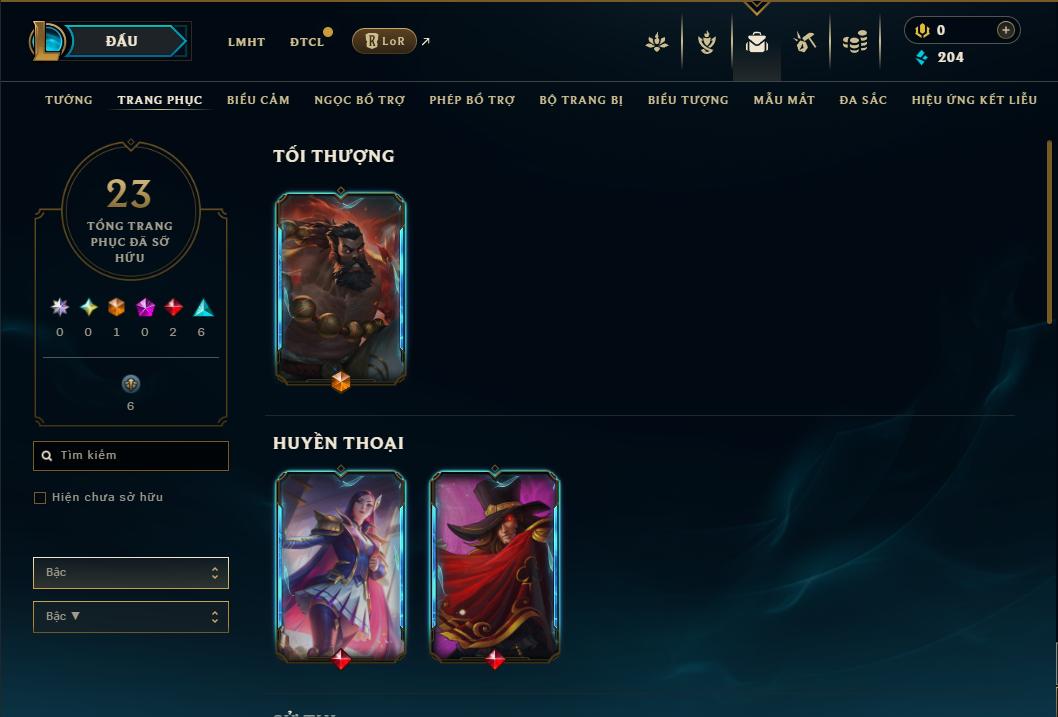This screenshot has width=1058, height=717.
Task: Switch to the 'TƯỚNG' tab
Action: point(69,100)
